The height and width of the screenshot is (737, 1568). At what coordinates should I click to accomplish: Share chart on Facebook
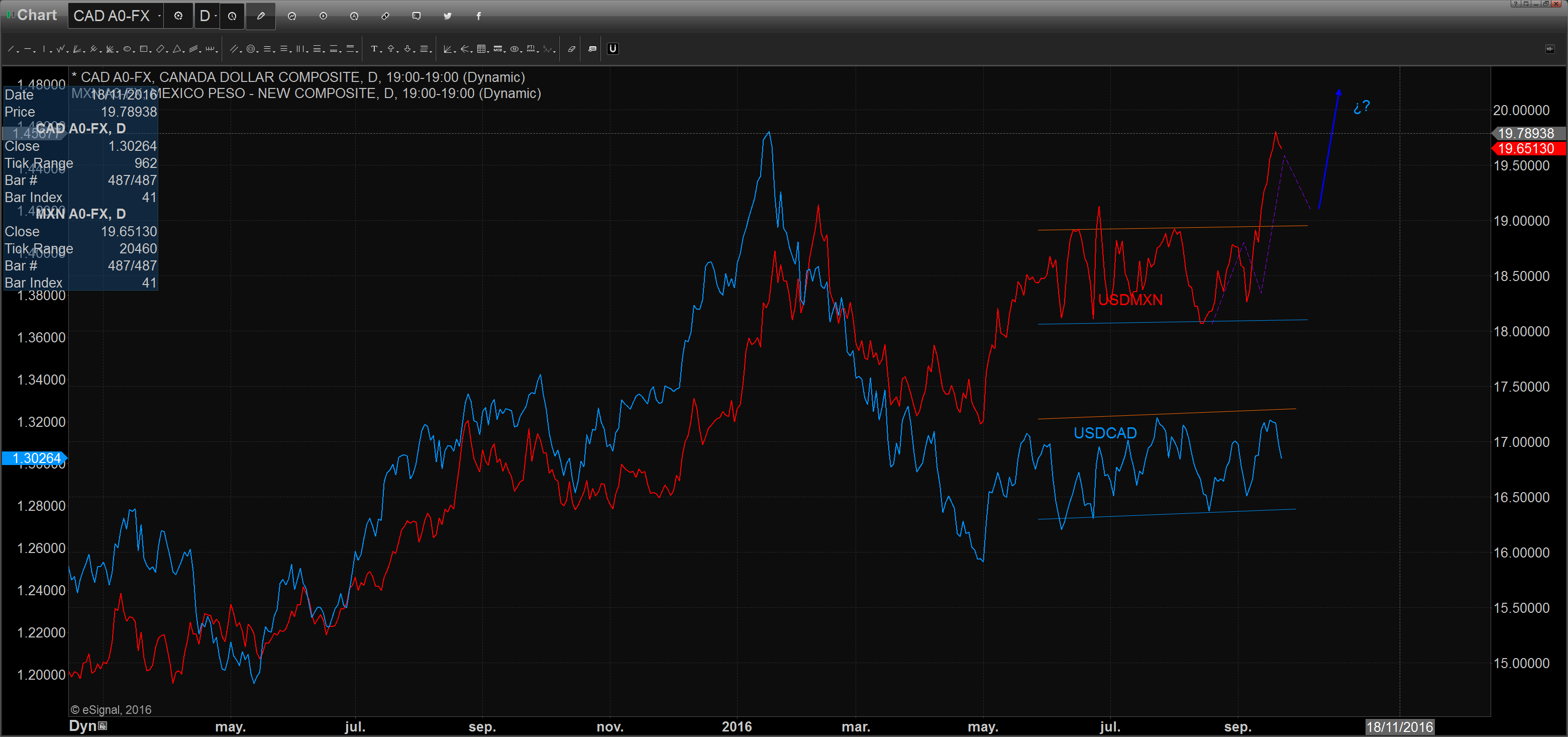point(478,16)
